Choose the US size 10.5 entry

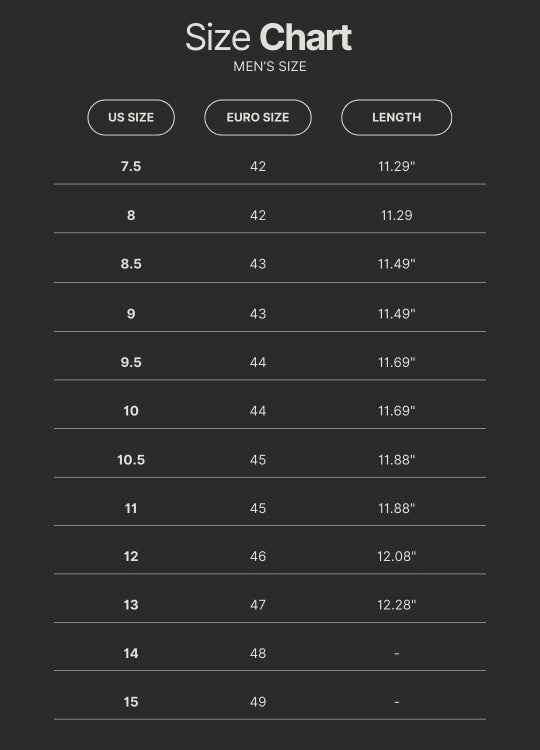131,460
